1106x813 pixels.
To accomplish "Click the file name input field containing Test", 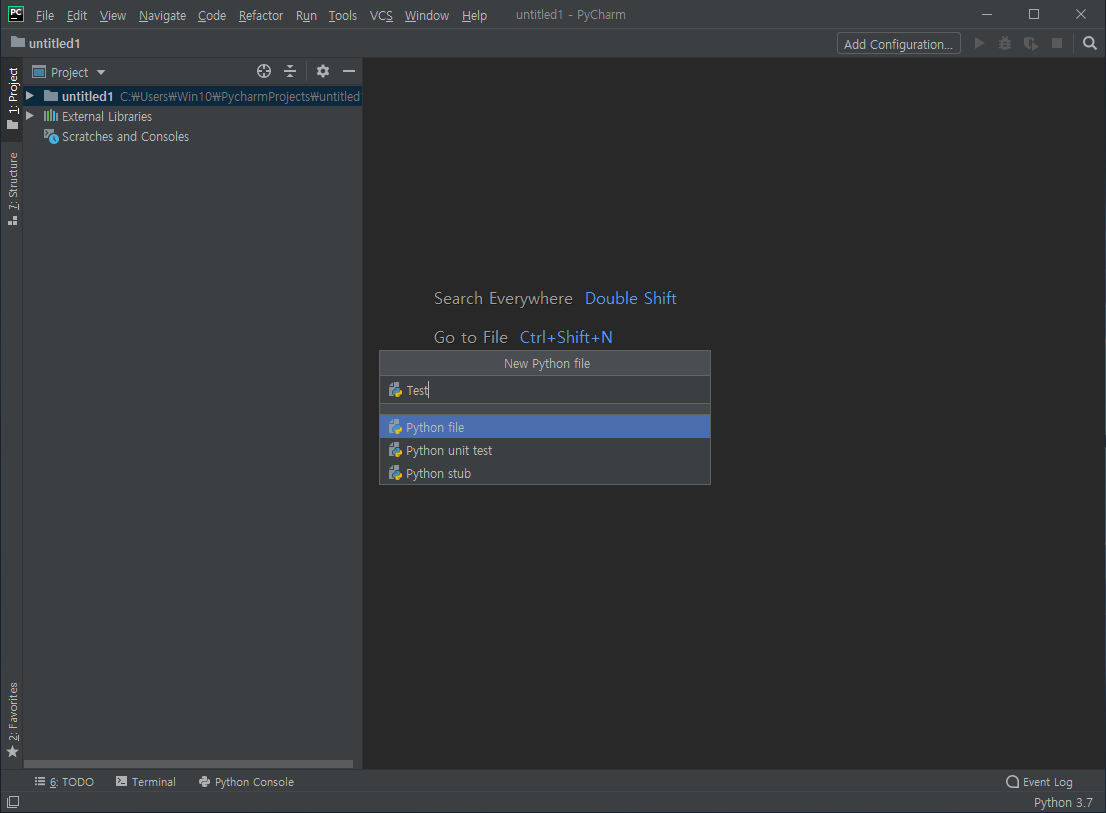I will coord(545,390).
